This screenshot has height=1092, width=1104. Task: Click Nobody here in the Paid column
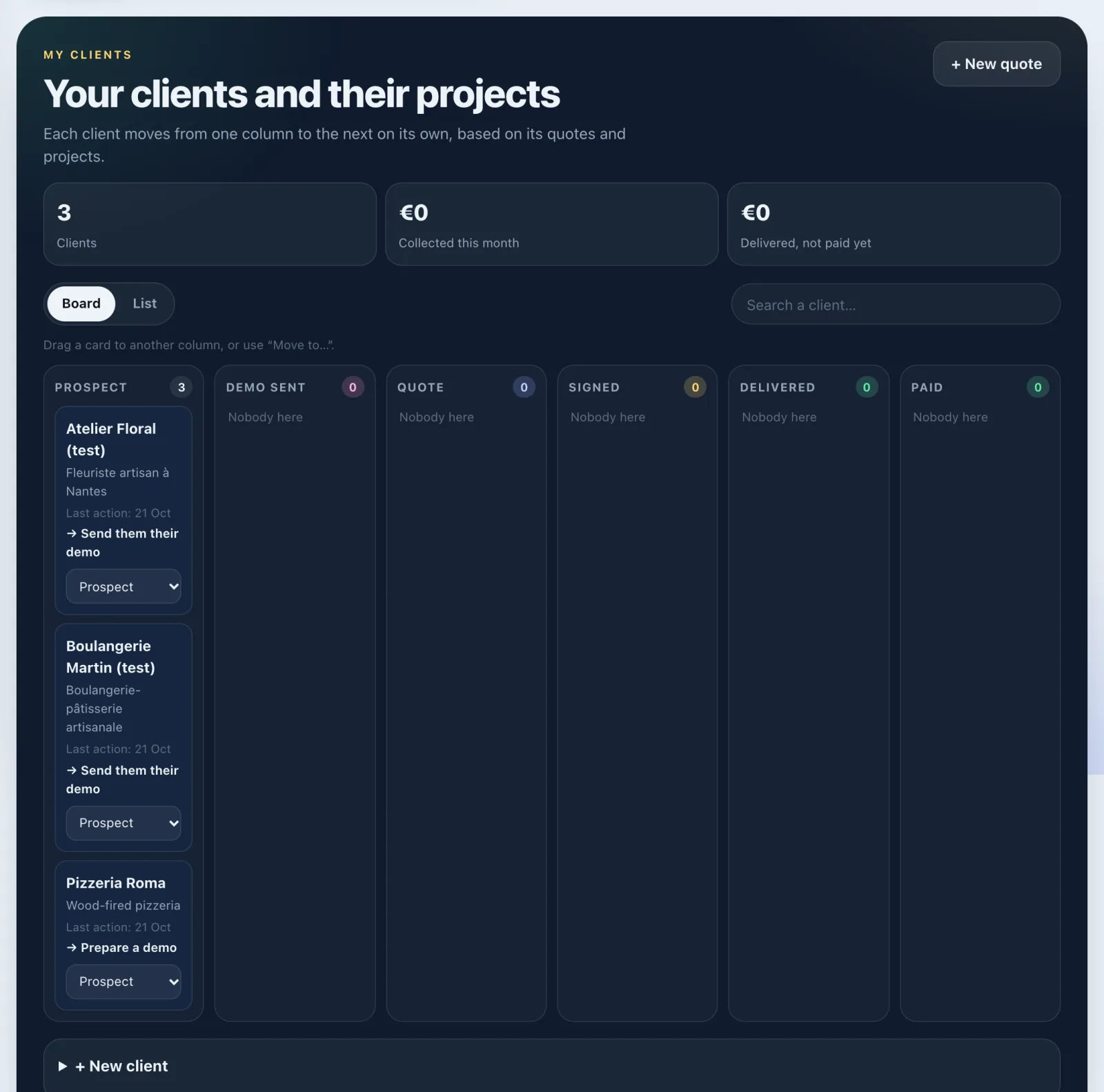click(950, 417)
